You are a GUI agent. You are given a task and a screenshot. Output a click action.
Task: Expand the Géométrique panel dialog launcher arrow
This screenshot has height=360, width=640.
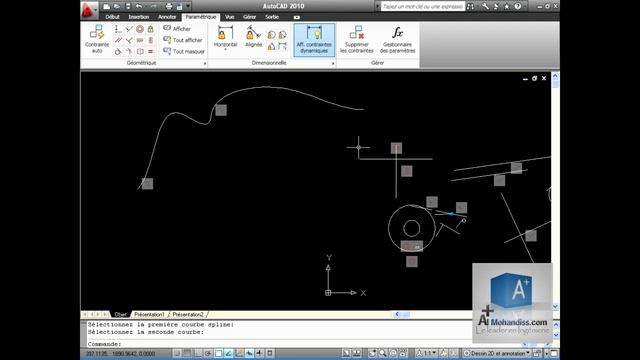(x=205, y=63)
